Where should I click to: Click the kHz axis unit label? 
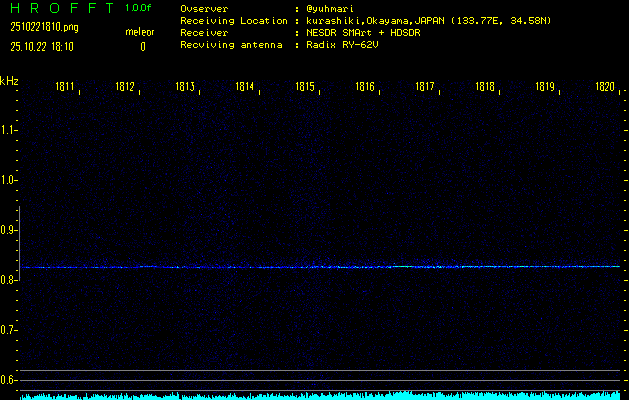pyautogui.click(x=9, y=81)
